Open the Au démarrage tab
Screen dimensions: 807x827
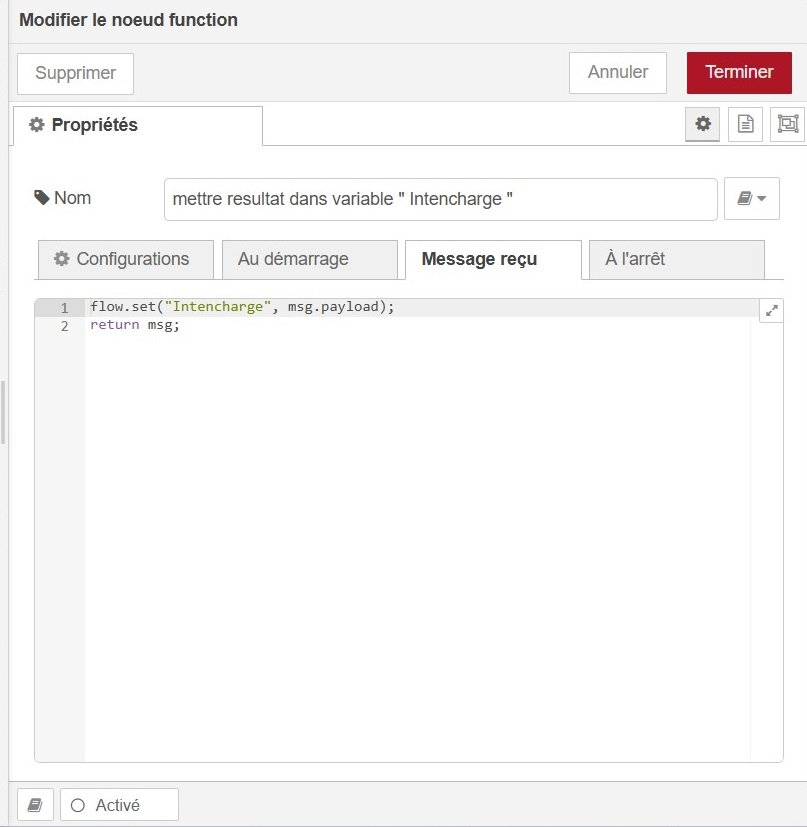pos(309,259)
